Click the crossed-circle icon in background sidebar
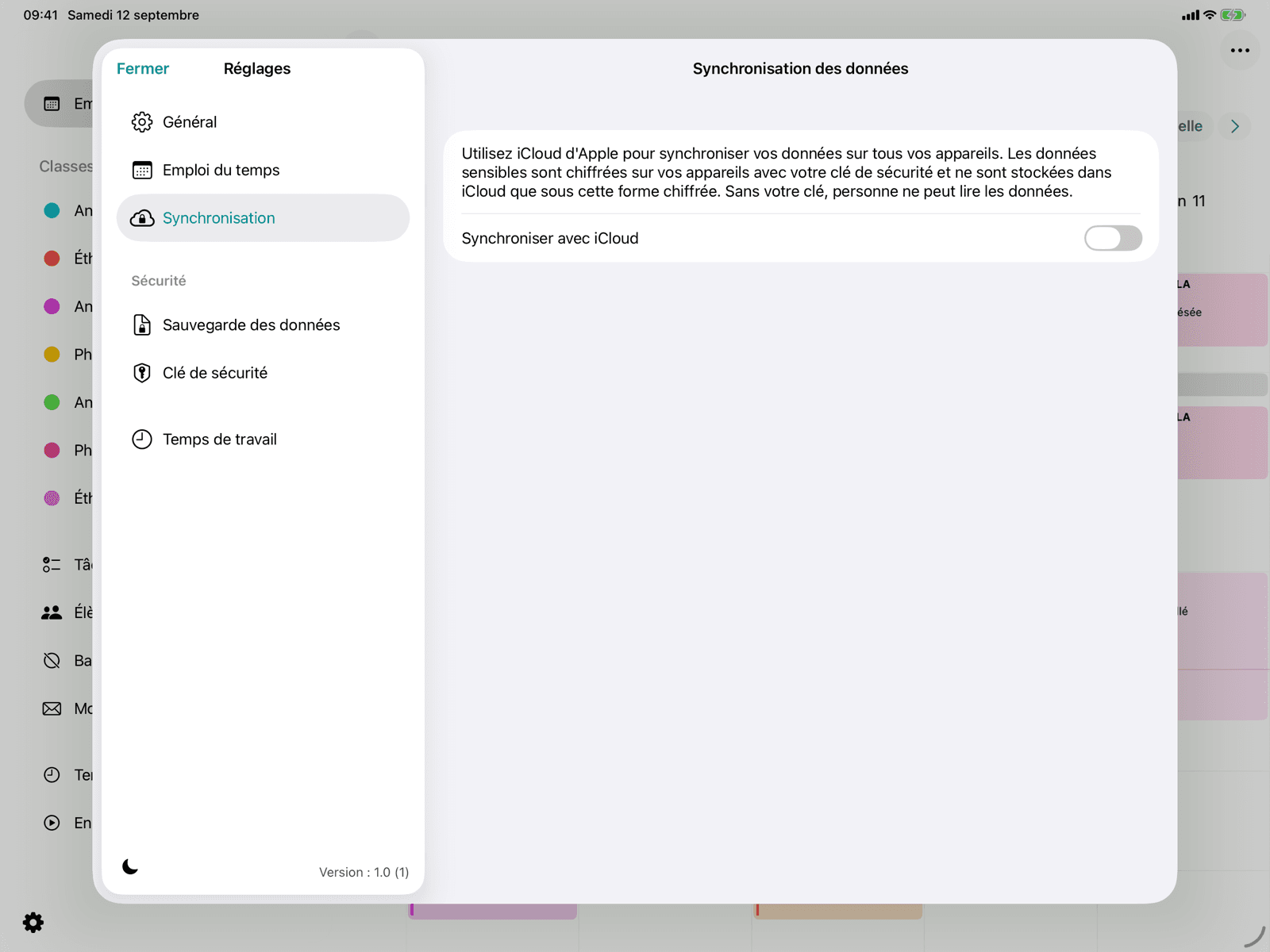This screenshot has height=952, width=1270. click(x=52, y=661)
